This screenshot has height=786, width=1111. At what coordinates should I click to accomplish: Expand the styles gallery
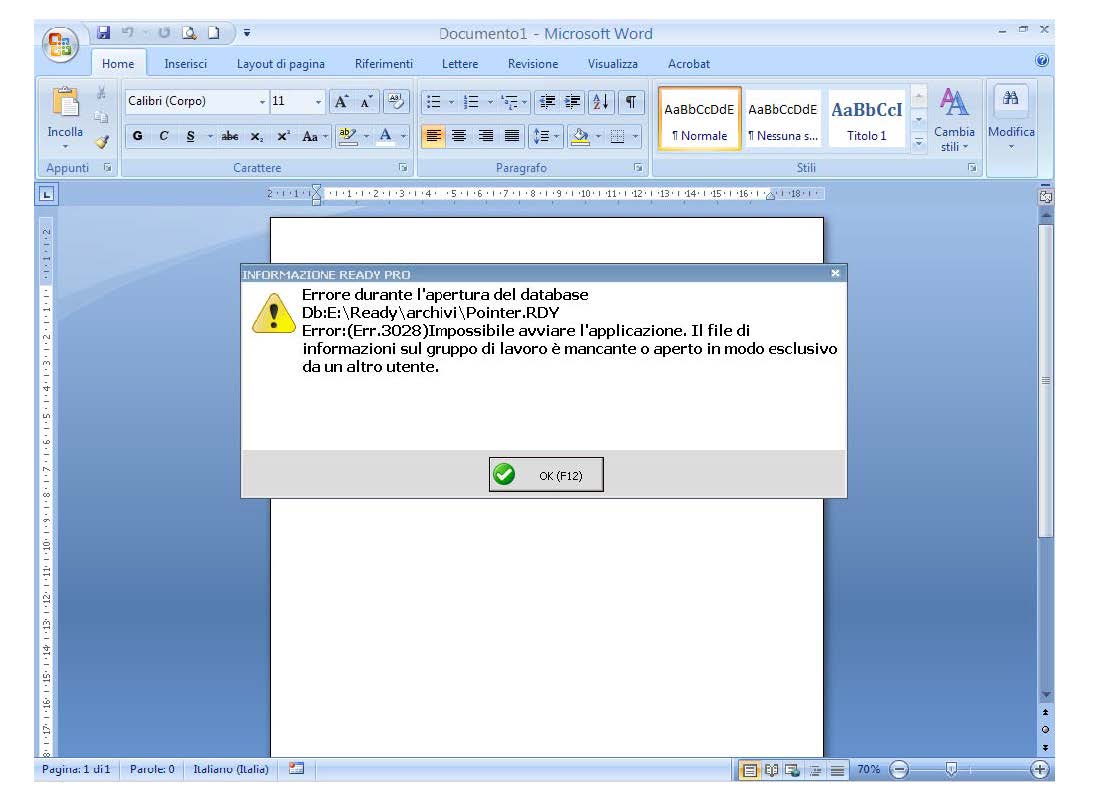pos(918,142)
